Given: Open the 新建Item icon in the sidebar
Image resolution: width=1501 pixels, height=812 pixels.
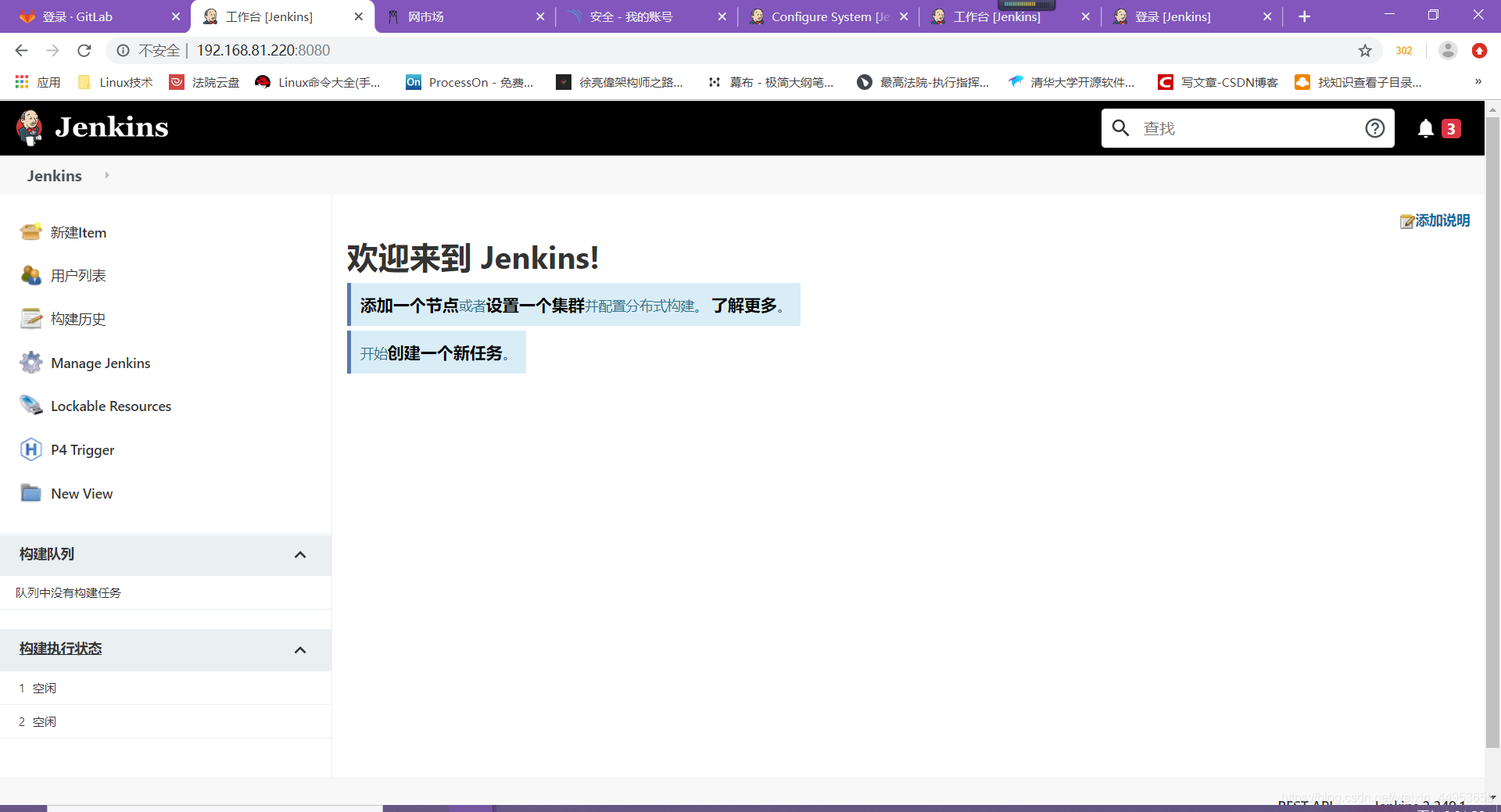Looking at the screenshot, I should point(31,231).
